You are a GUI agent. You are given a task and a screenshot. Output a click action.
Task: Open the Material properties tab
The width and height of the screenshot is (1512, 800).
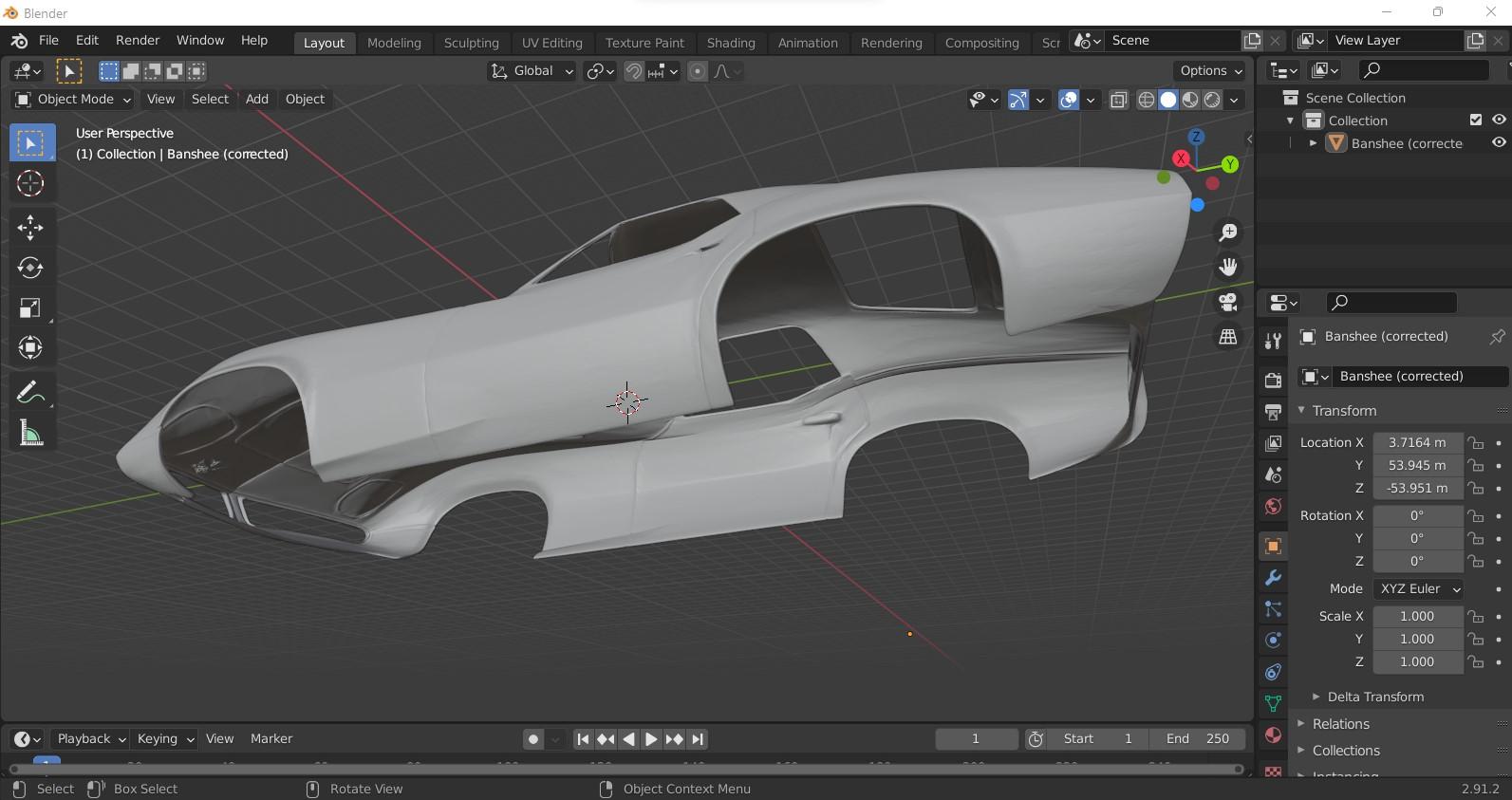click(1274, 735)
